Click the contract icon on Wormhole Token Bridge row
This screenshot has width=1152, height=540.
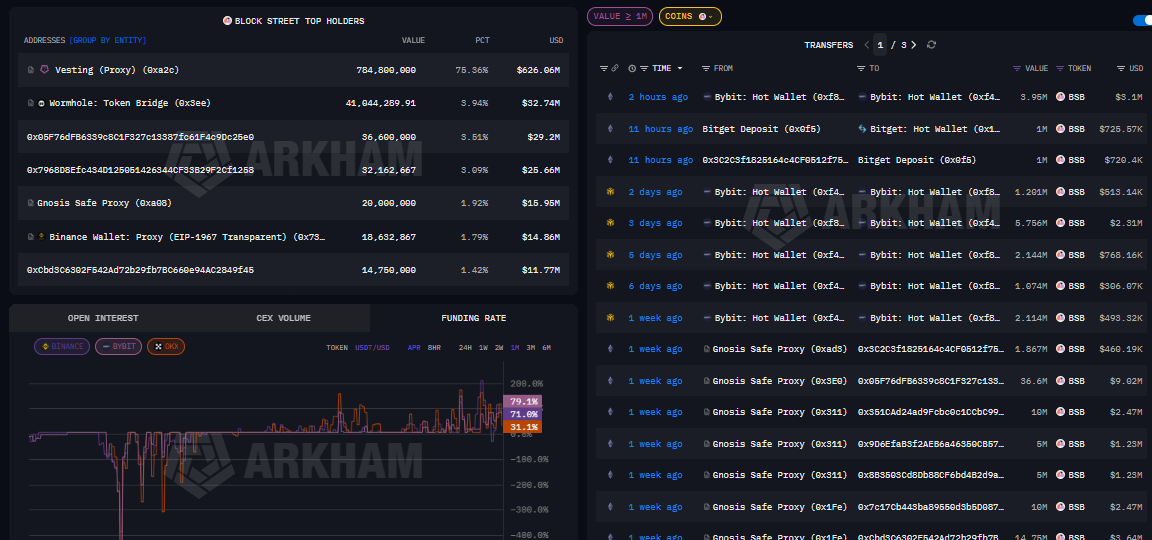30,104
